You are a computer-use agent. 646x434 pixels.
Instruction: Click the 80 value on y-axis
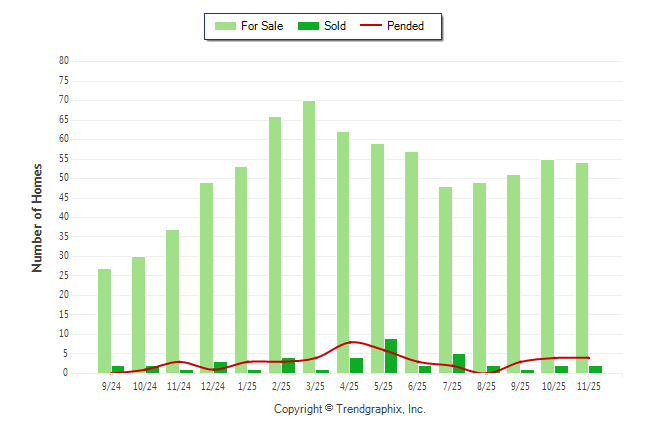[63, 61]
